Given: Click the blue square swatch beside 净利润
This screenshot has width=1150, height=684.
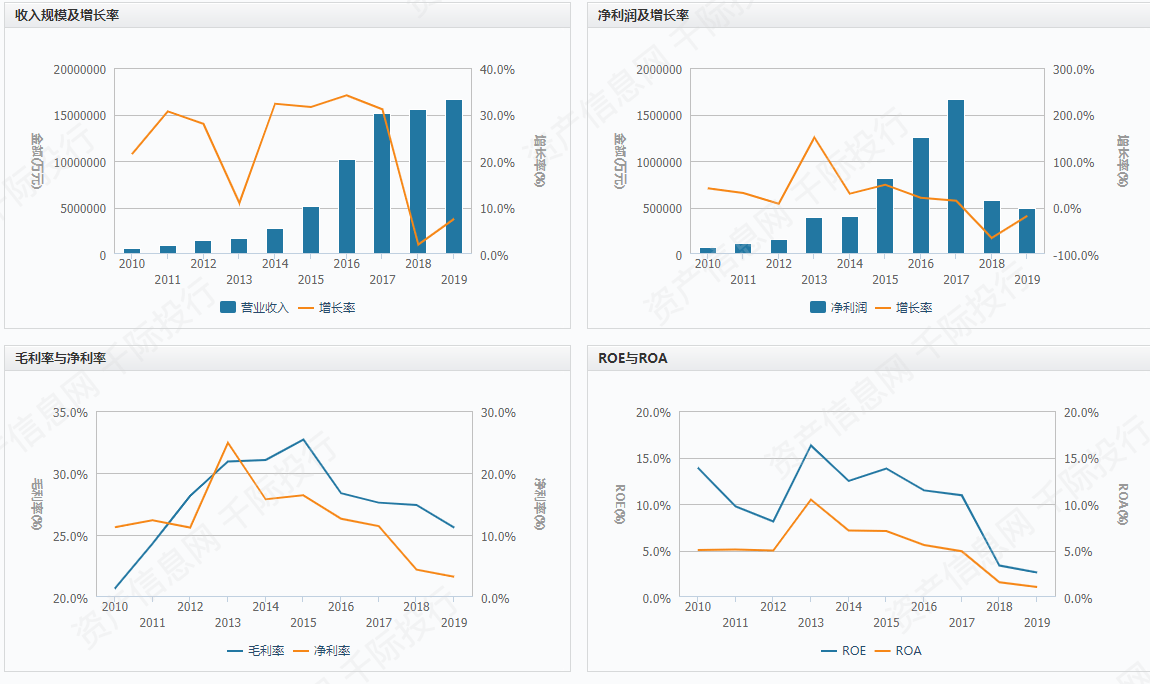Looking at the screenshot, I should (818, 308).
